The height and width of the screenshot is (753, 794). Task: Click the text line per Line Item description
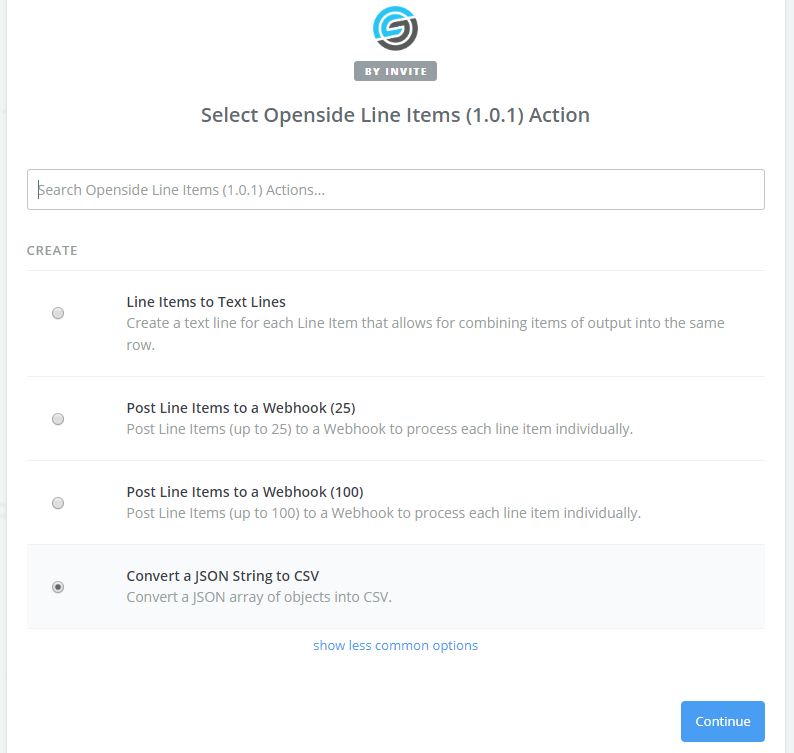click(x=425, y=334)
